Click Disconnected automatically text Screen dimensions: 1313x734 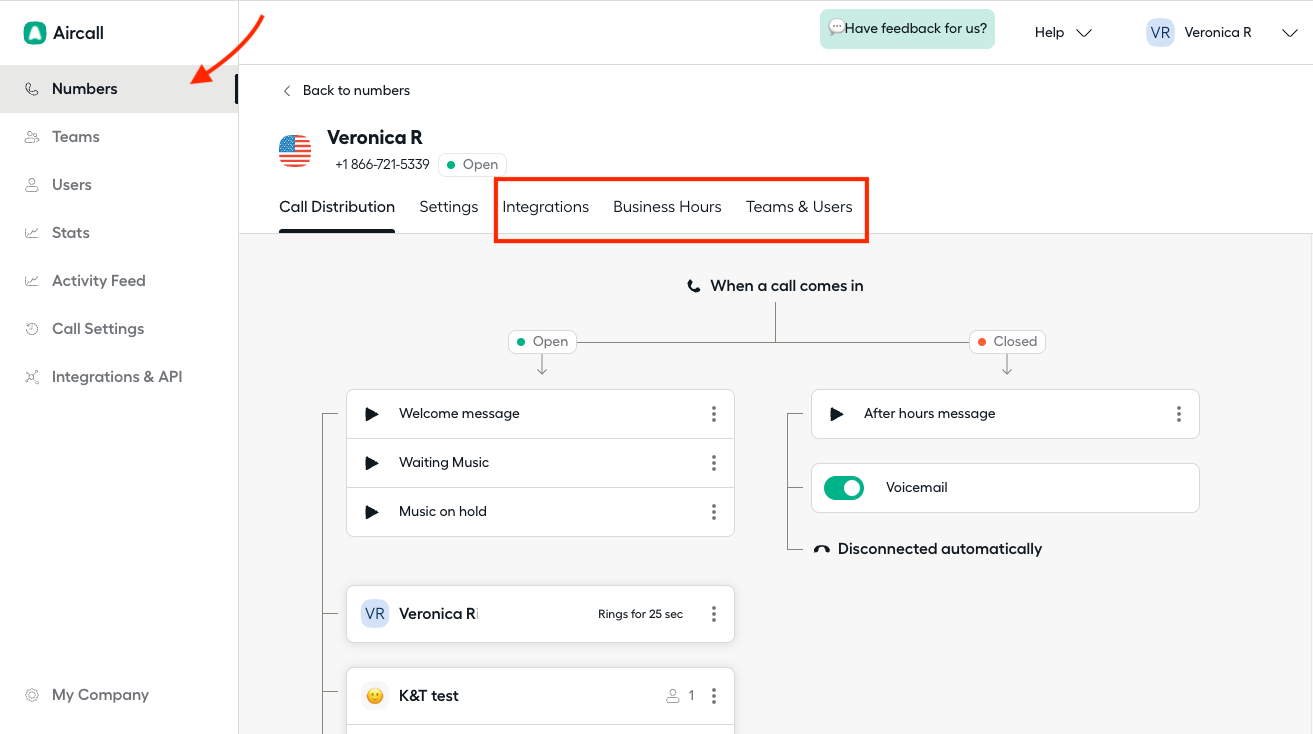940,549
